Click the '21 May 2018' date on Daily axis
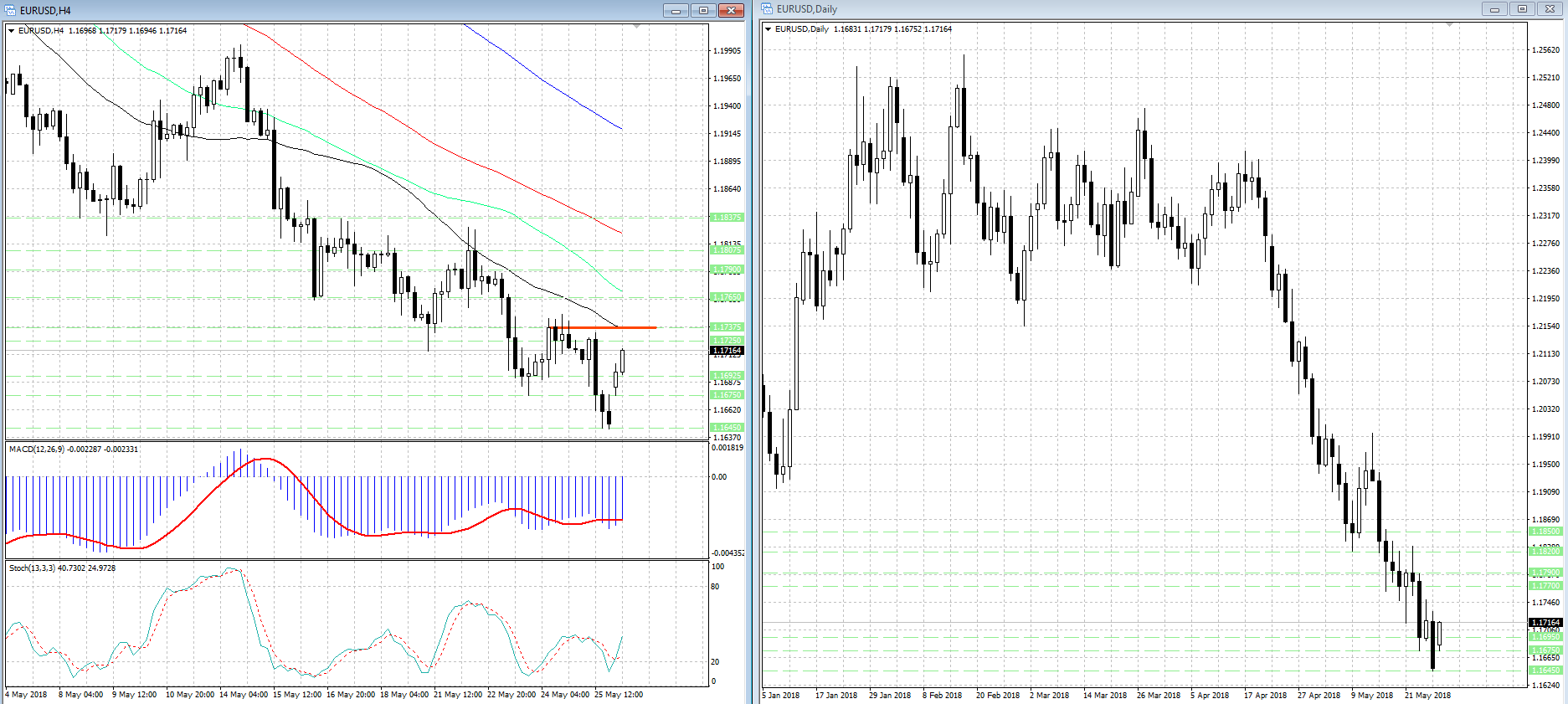The width and height of the screenshot is (1568, 704). tap(1427, 696)
